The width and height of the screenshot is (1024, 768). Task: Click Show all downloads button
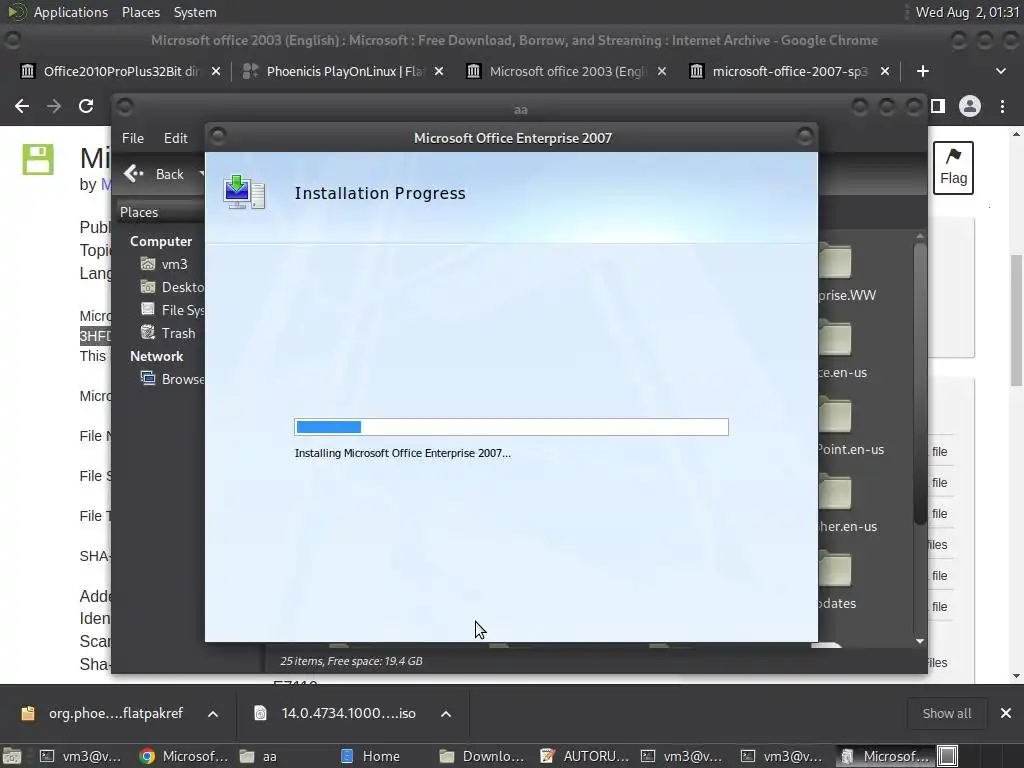946,713
